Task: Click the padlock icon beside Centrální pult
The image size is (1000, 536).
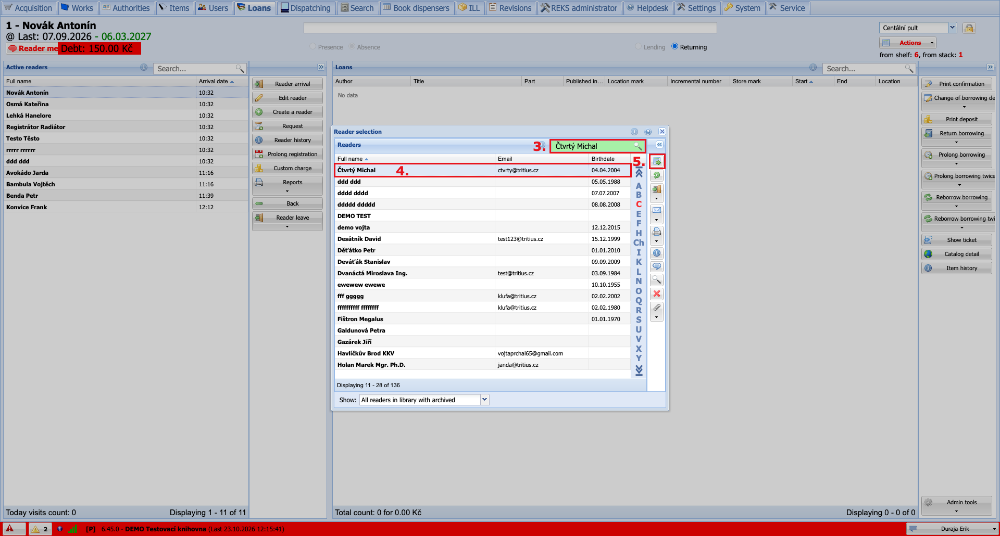Action: (x=969, y=28)
